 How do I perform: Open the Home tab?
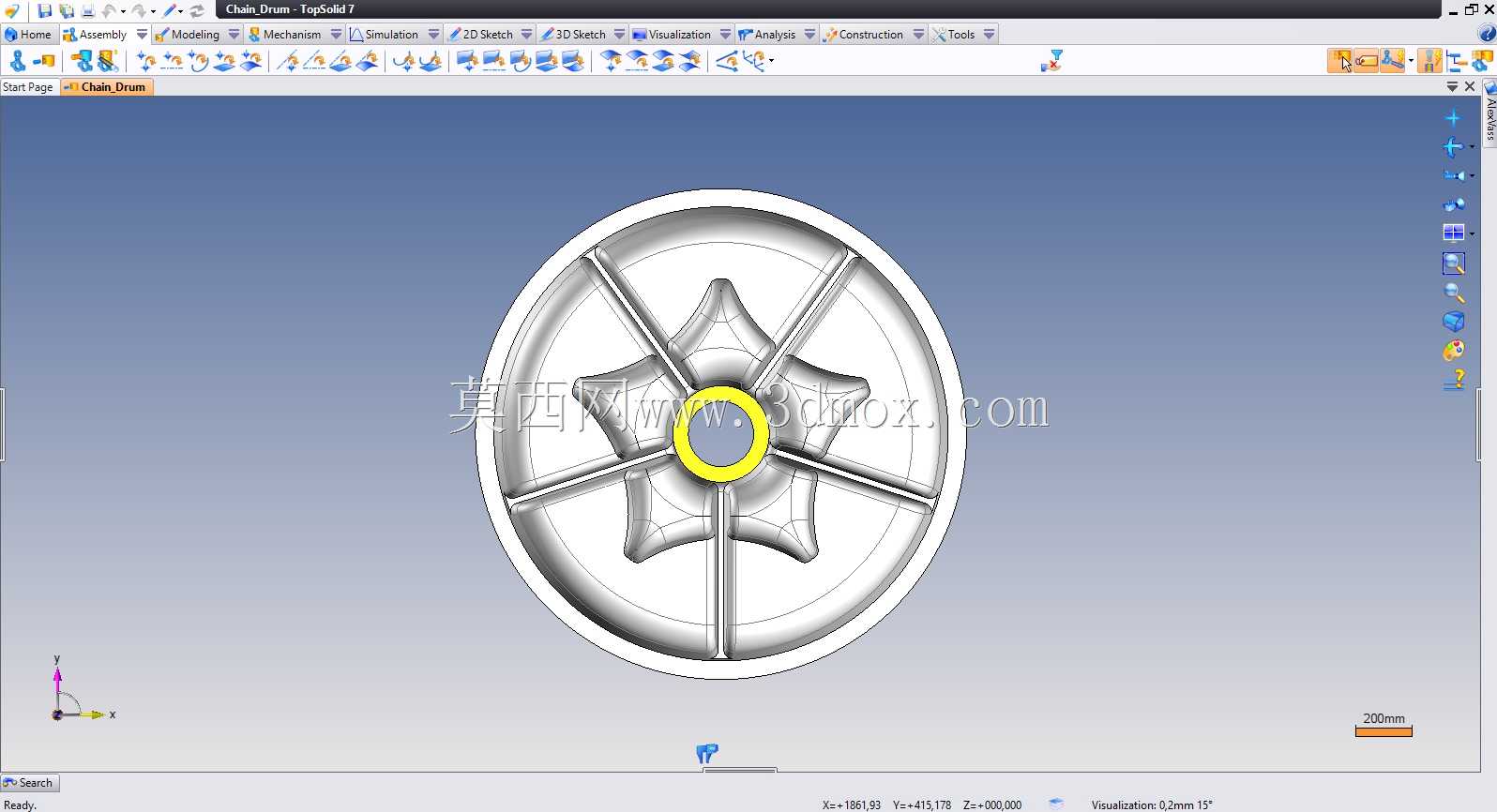(x=28, y=35)
